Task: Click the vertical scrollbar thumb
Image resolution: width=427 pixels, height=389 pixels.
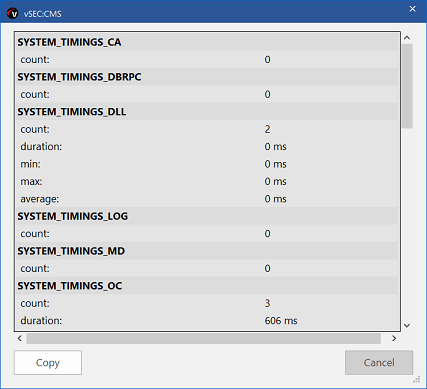Action: tap(407, 86)
